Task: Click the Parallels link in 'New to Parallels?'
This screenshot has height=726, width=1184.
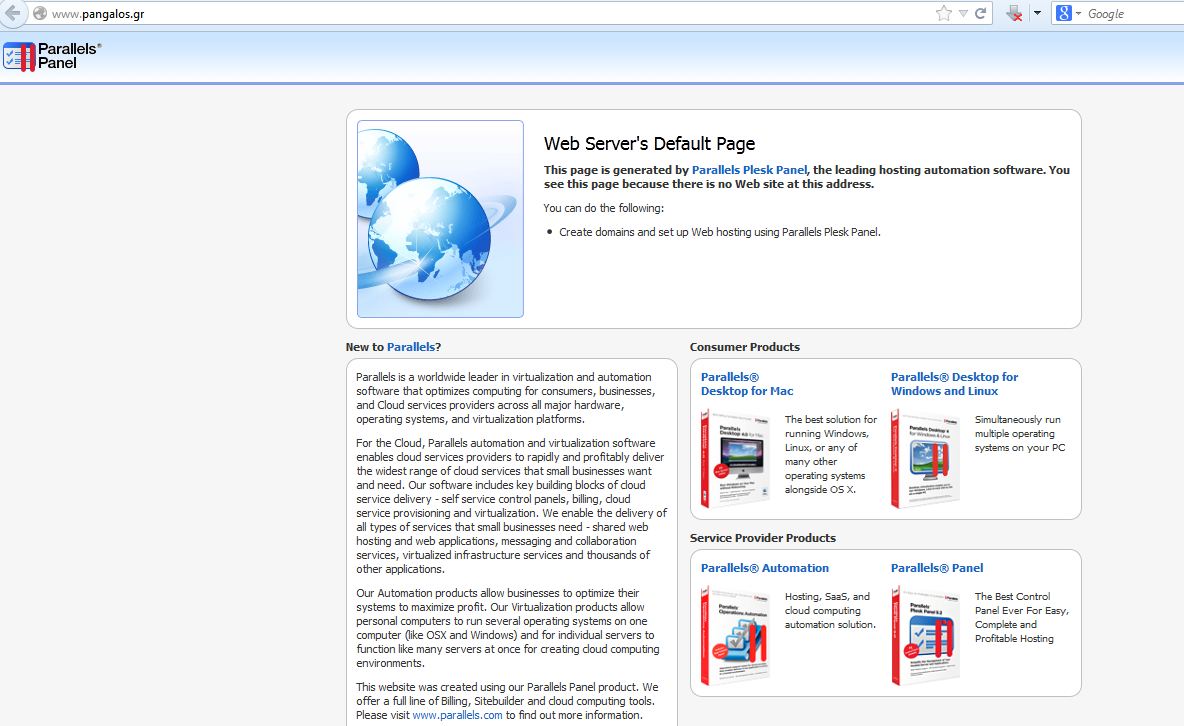Action: tap(410, 347)
